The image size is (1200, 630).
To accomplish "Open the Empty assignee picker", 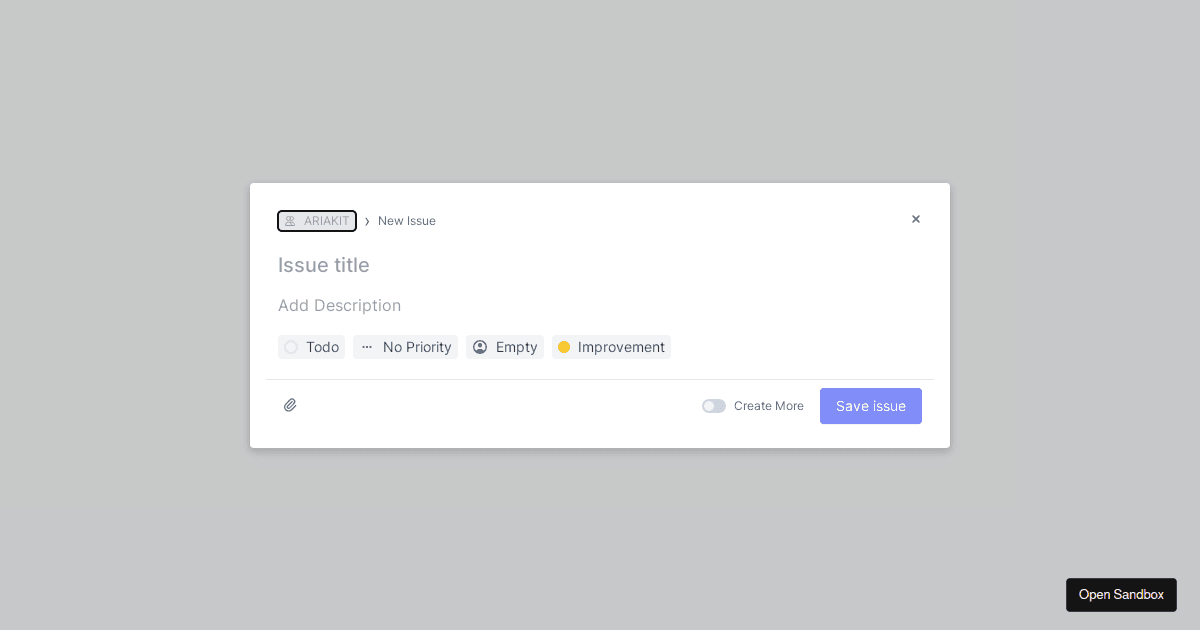I will pyautogui.click(x=505, y=347).
